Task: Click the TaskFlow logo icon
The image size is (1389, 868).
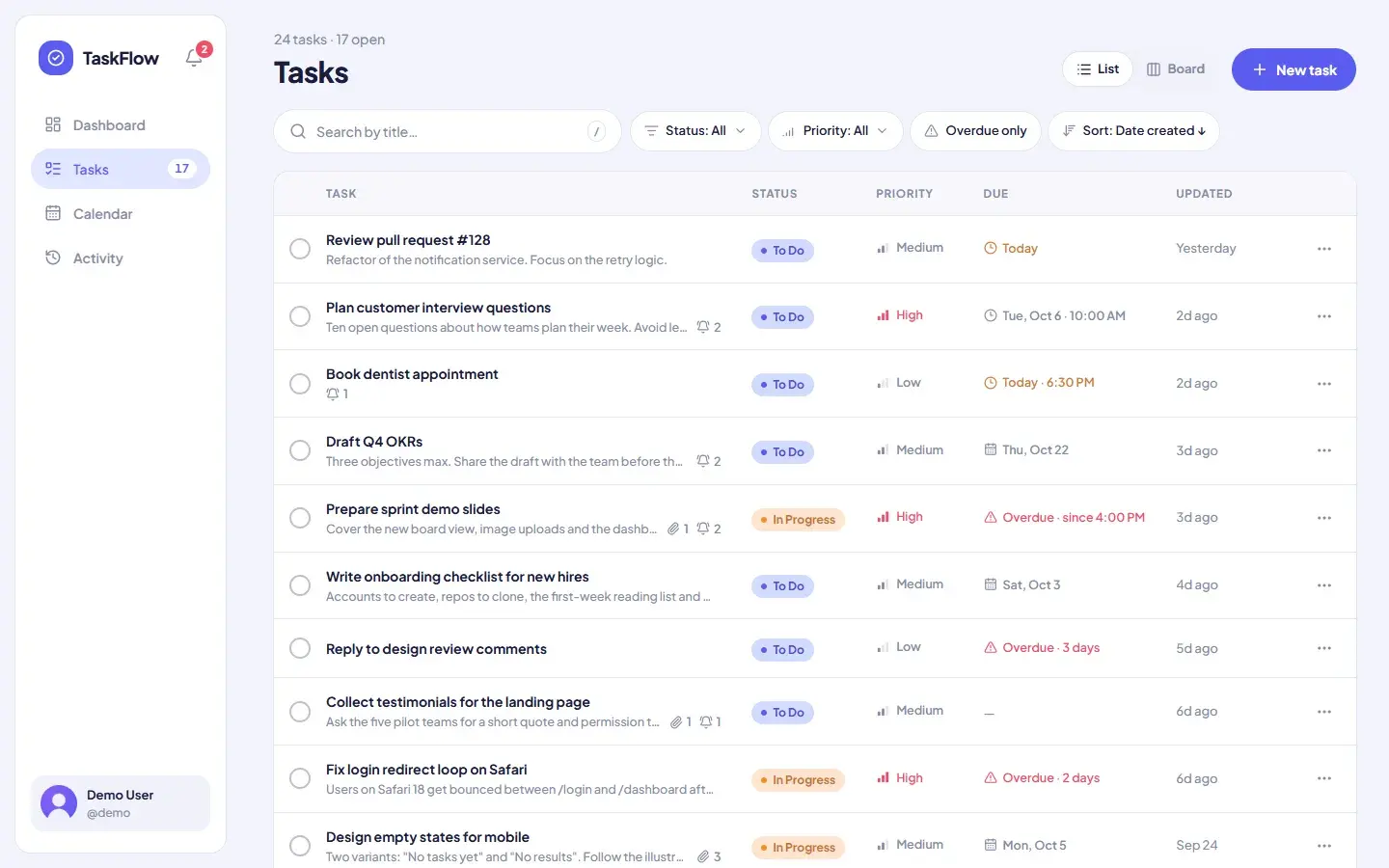Action: 56,58
